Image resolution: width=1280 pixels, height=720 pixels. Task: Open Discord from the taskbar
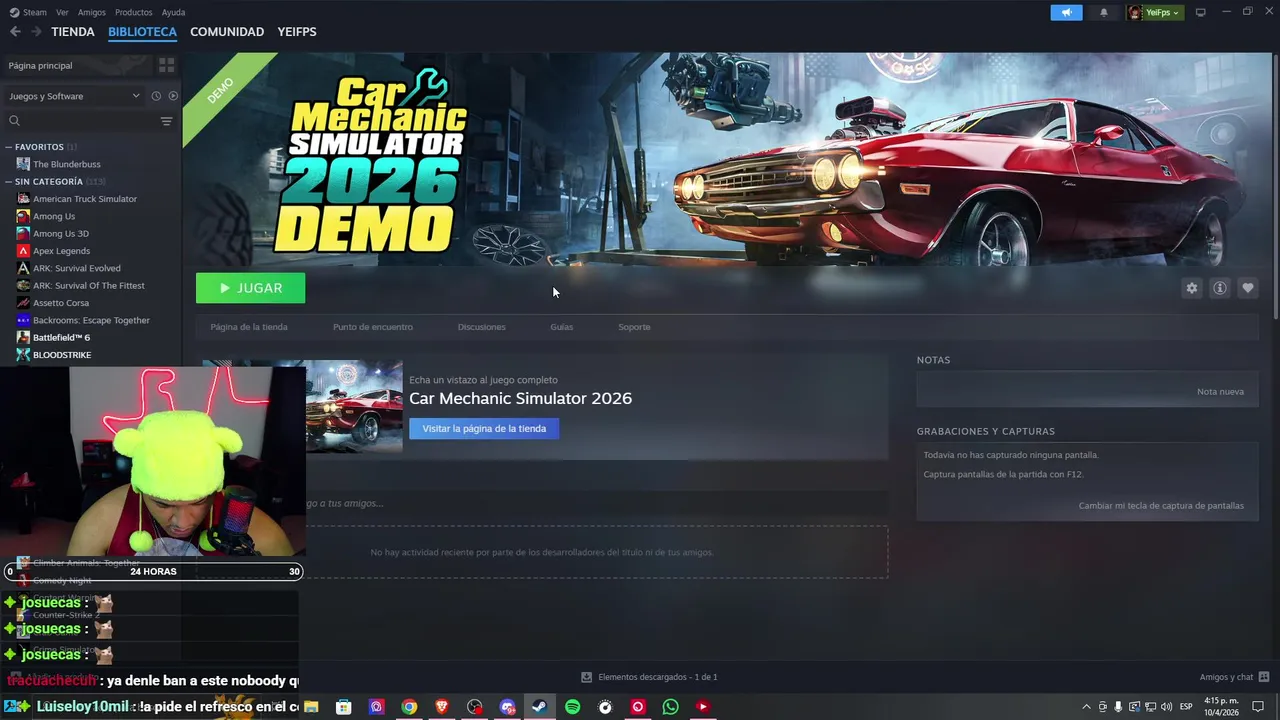coord(507,707)
